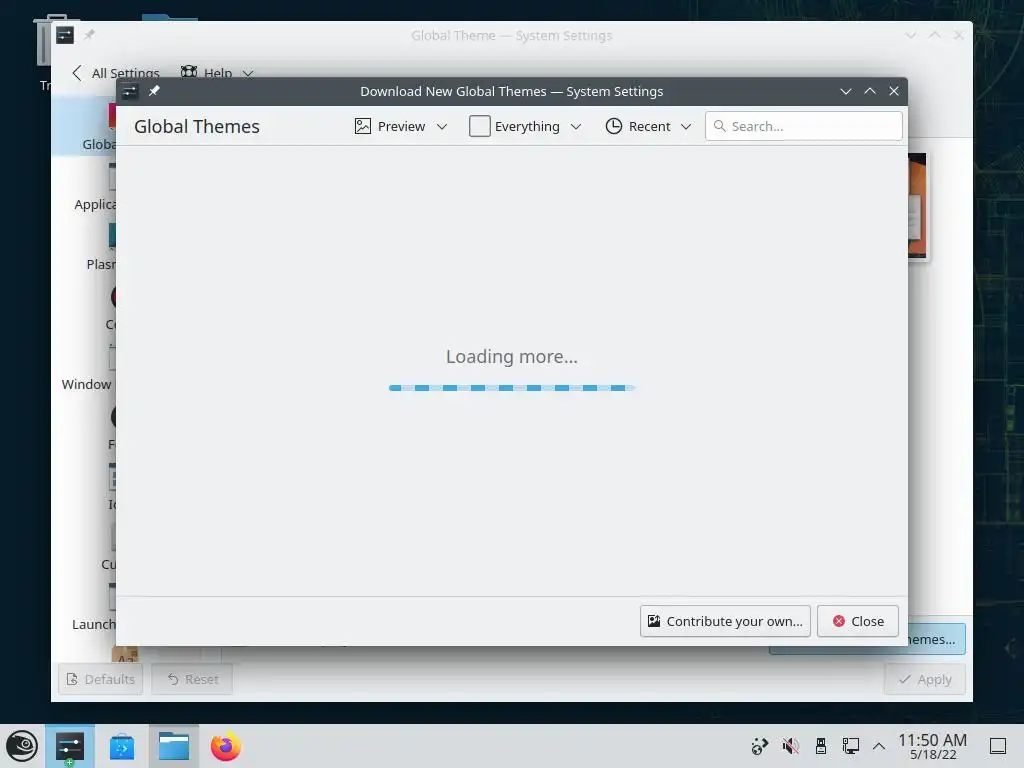Click the Reset button in System Settings
1024x768 pixels.
[x=192, y=679]
